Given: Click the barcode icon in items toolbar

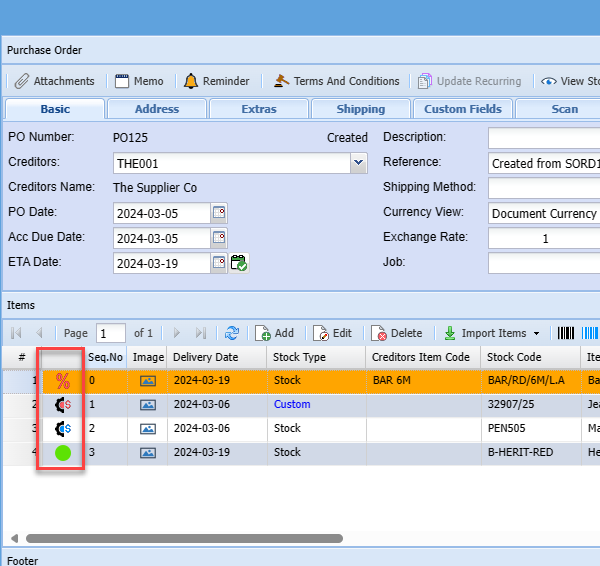Looking at the screenshot, I should (566, 333).
